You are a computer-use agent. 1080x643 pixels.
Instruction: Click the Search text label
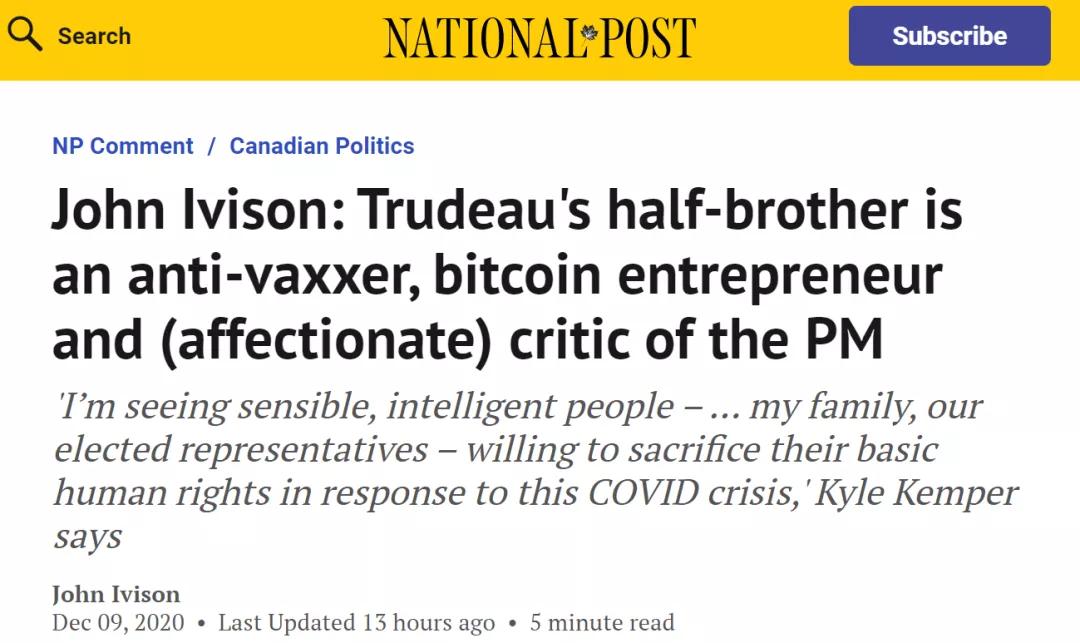click(x=94, y=36)
